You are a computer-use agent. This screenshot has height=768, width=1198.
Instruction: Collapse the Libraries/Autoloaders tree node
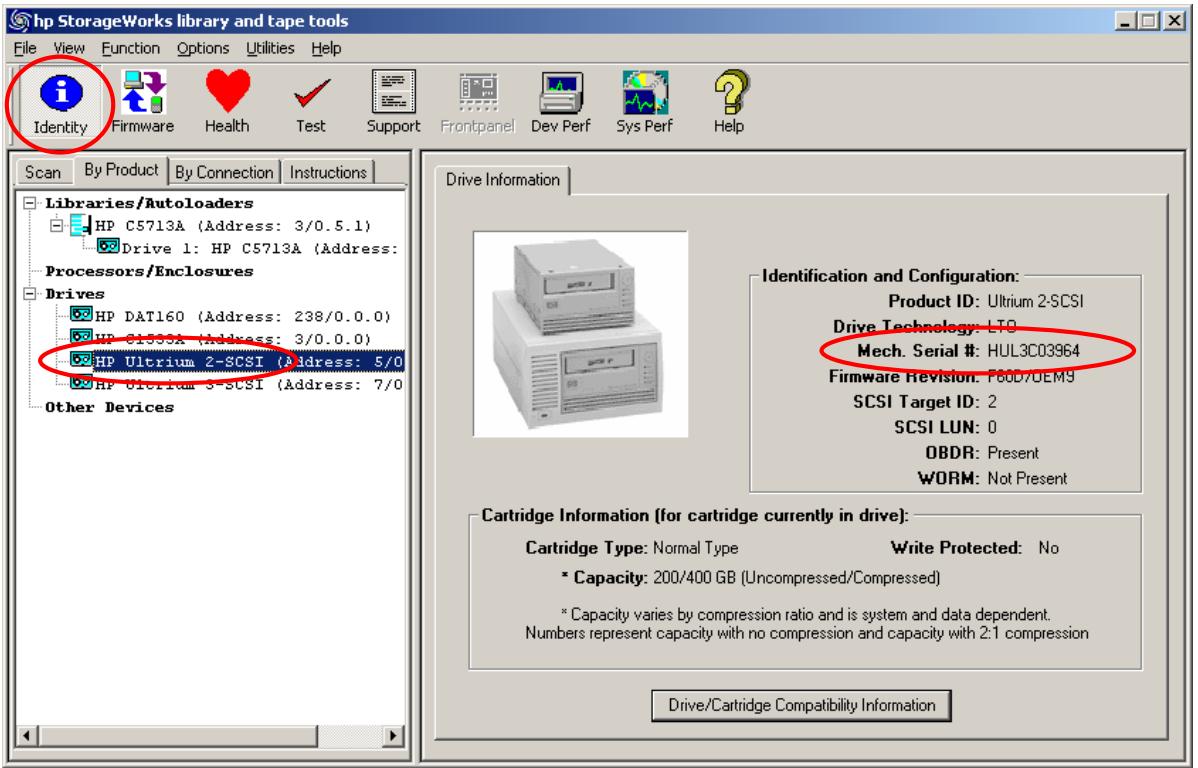tap(30, 203)
